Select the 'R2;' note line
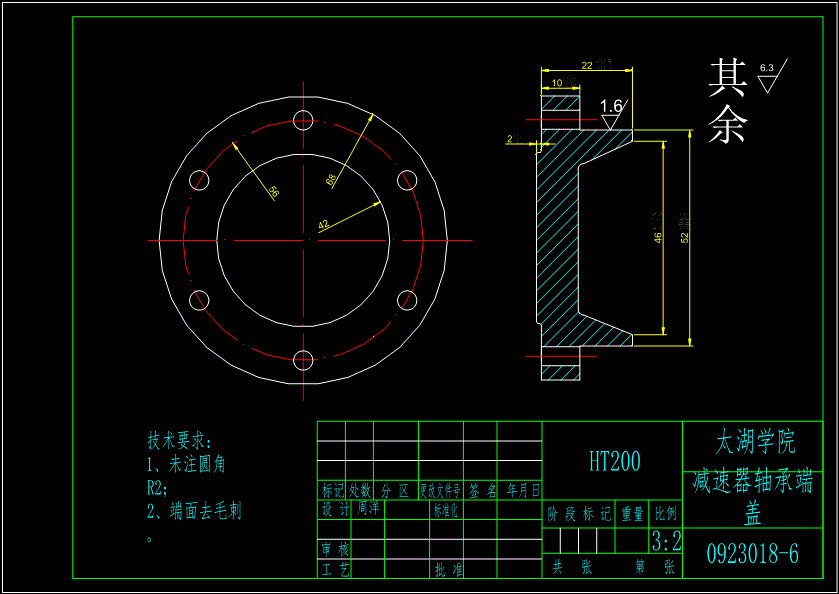This screenshot has height=594, width=839. [x=157, y=488]
